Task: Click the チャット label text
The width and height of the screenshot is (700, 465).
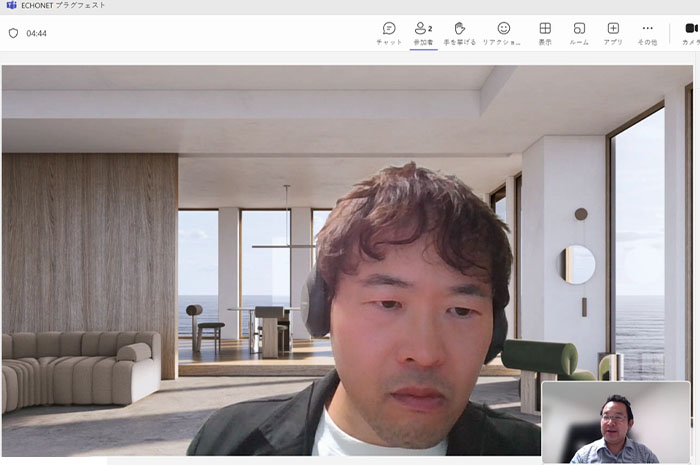Action: pyautogui.click(x=389, y=42)
